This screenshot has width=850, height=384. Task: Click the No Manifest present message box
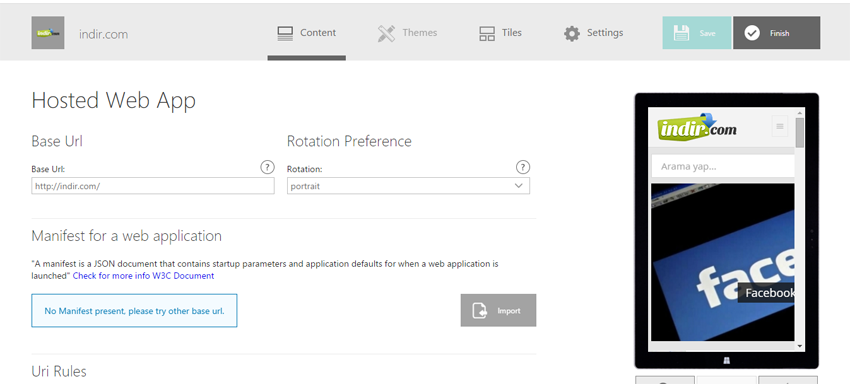pyautogui.click(x=134, y=311)
